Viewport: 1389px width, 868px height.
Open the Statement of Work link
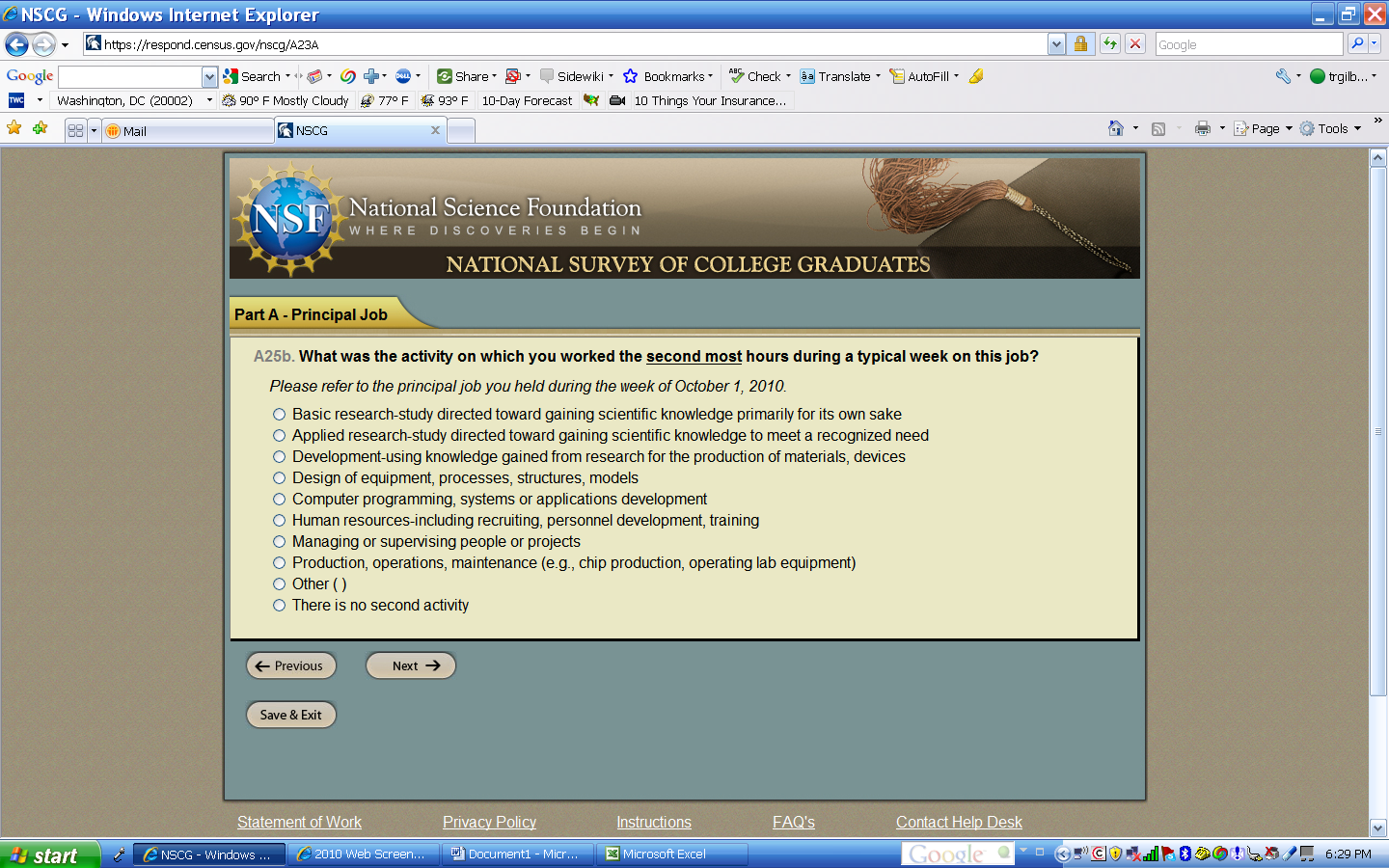pos(299,822)
